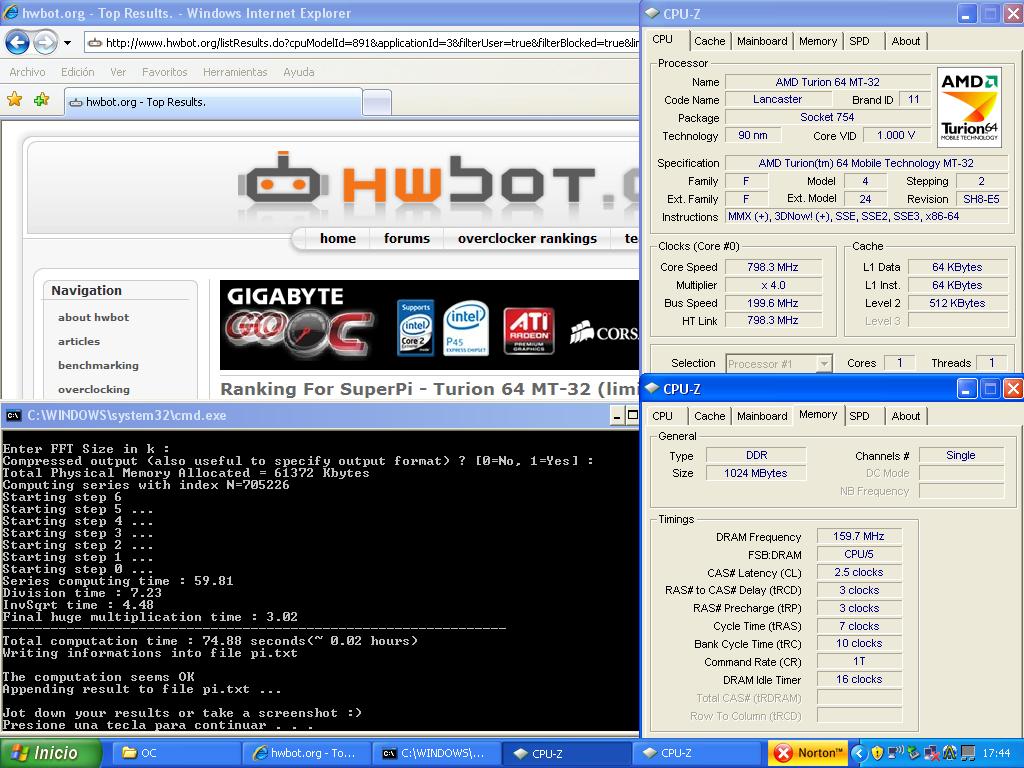Switch to OC folder taskbar button
Image resolution: width=1024 pixels, height=768 pixels.
pyautogui.click(x=174, y=754)
